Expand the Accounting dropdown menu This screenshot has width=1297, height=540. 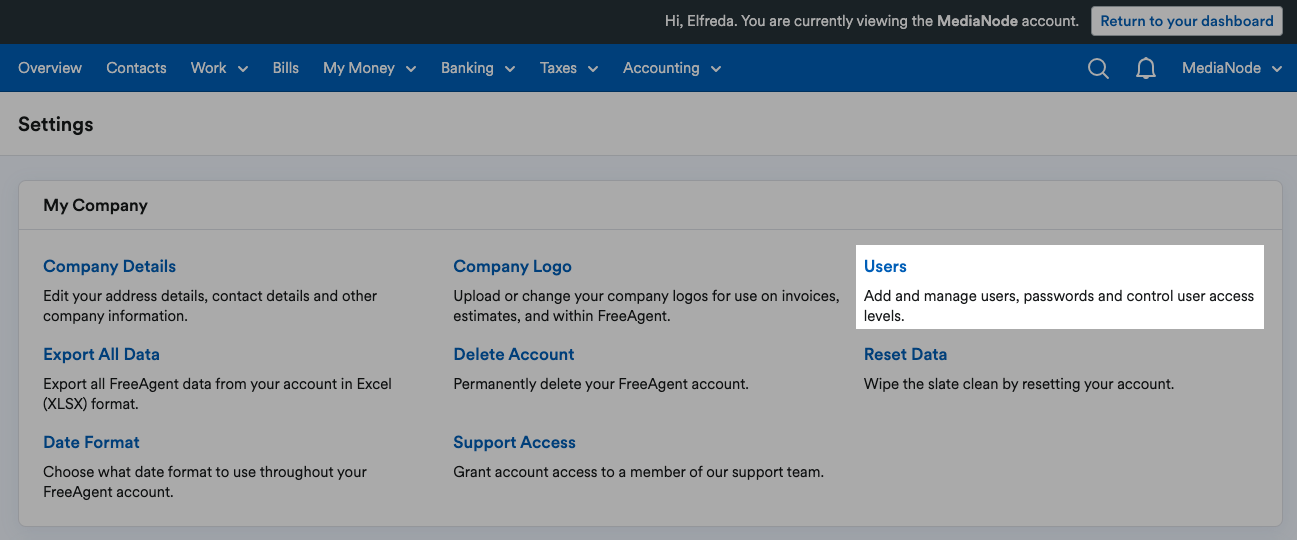click(672, 68)
